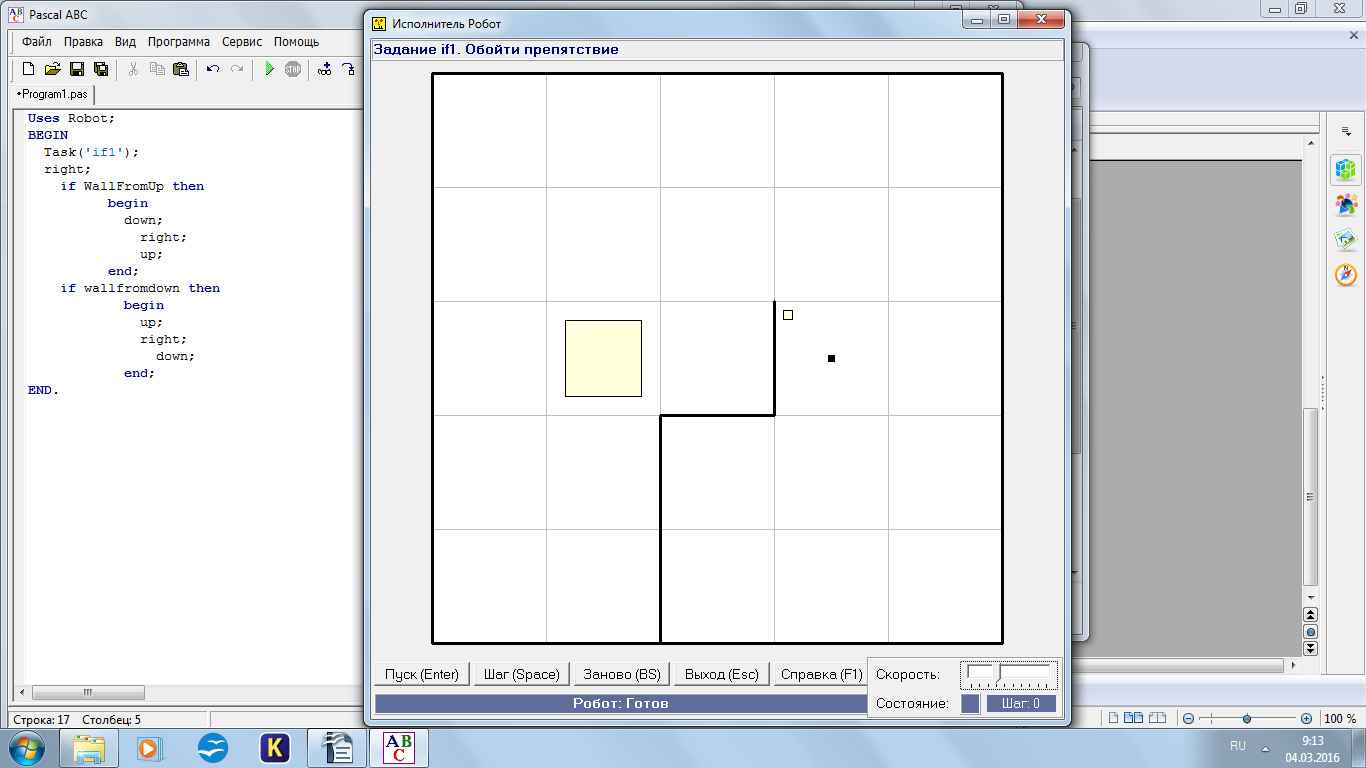Run the program with the green arrow

point(269,69)
